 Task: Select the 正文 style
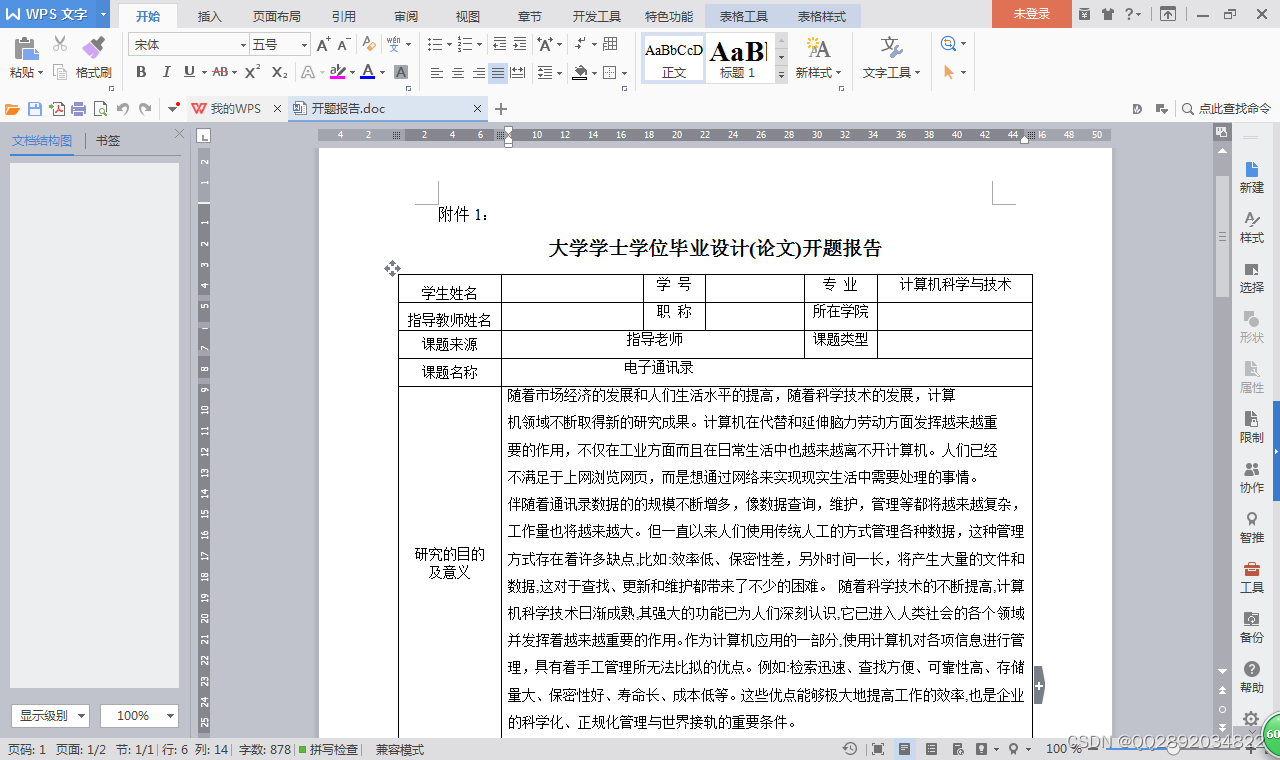point(674,58)
